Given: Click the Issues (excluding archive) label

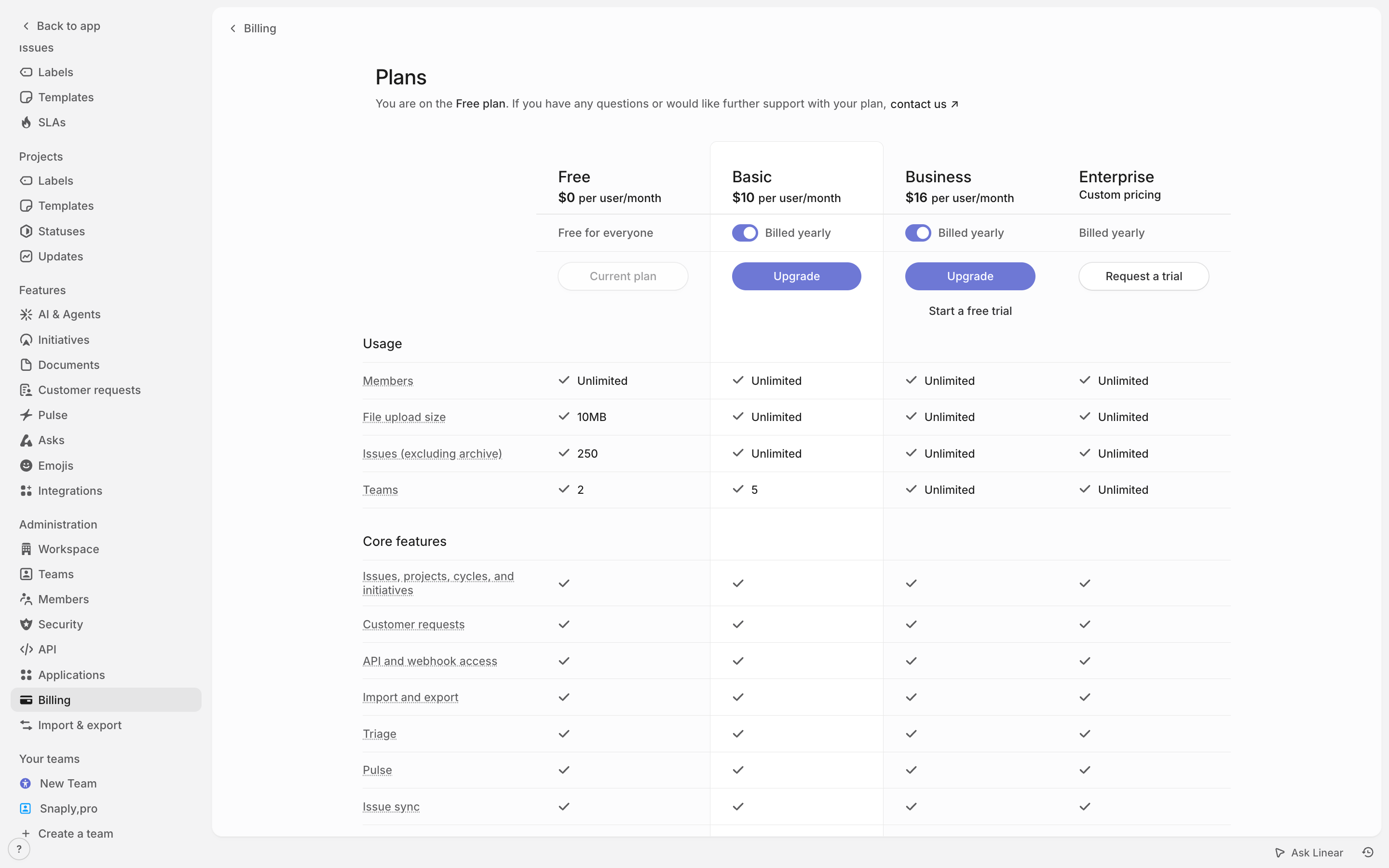Looking at the screenshot, I should [x=432, y=453].
